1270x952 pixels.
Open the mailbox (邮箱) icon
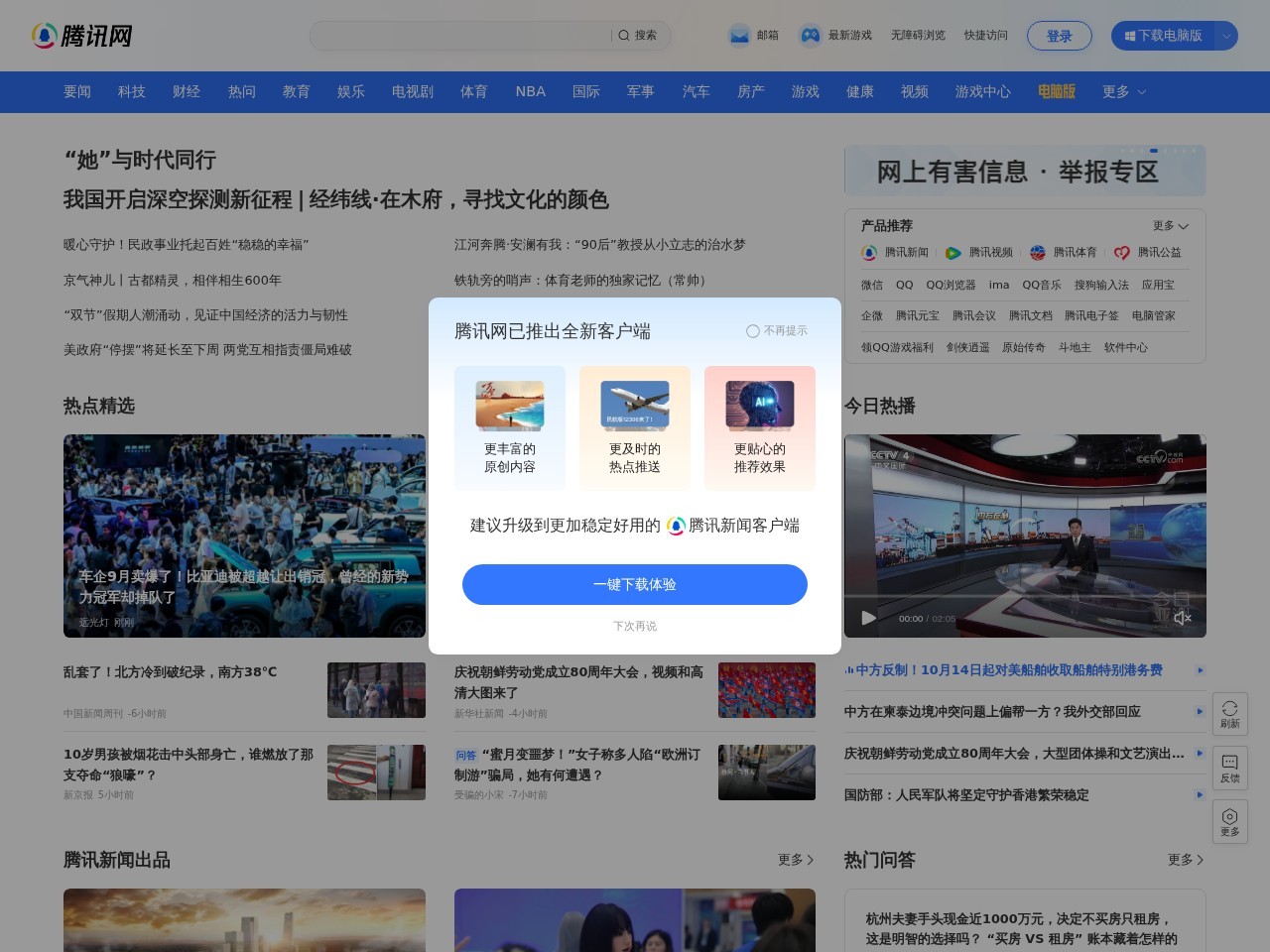(739, 36)
